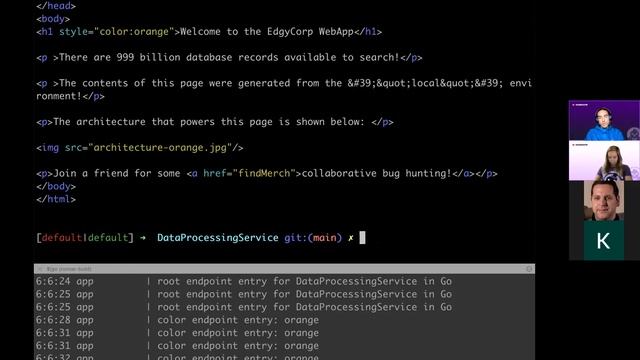
Task: Click the 'git:(main)' branch indicator in the prompt
Action: [313, 238]
